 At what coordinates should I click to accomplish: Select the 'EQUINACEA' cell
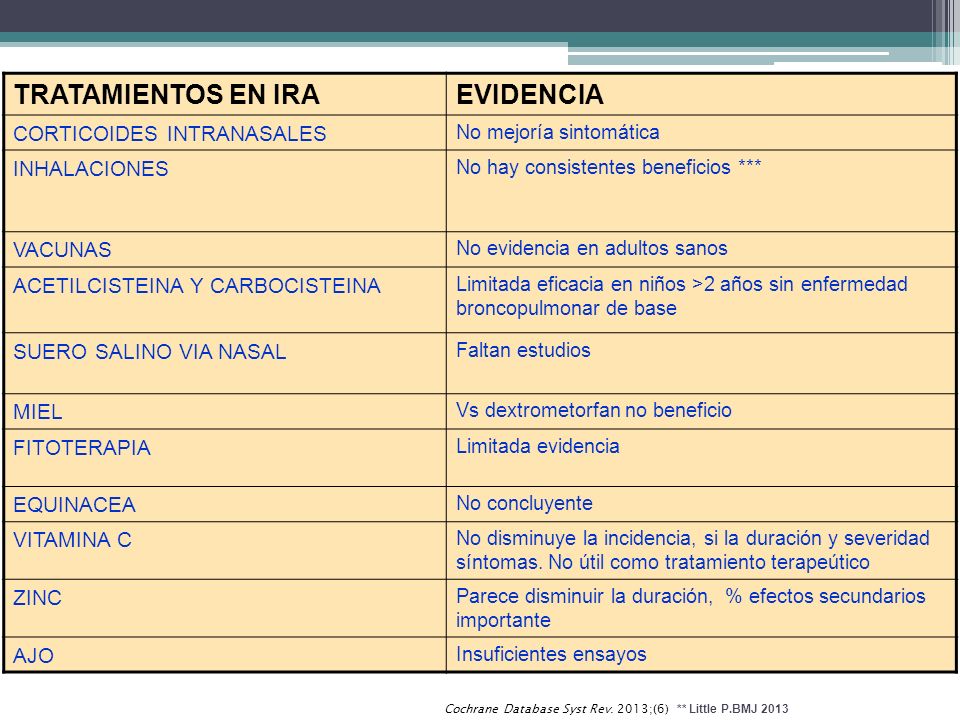pyautogui.click(x=225, y=504)
